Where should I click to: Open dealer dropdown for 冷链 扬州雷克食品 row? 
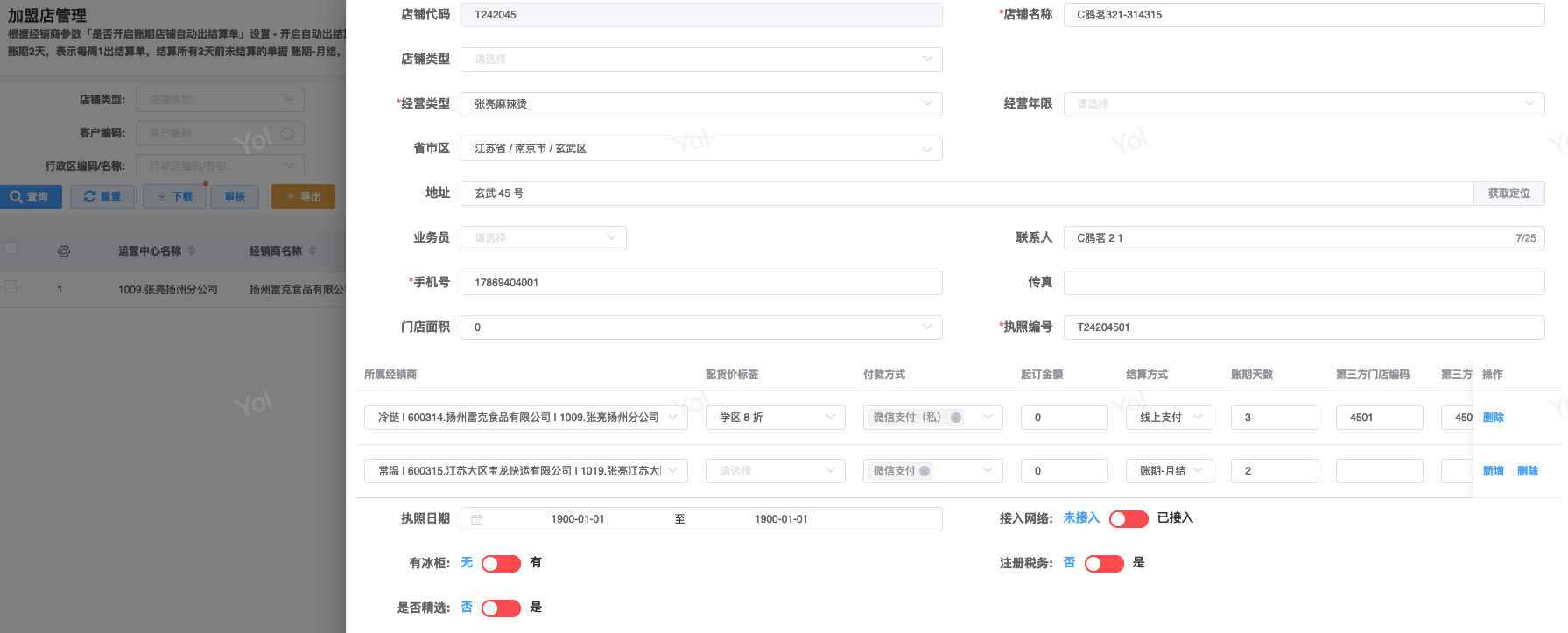[x=526, y=418]
